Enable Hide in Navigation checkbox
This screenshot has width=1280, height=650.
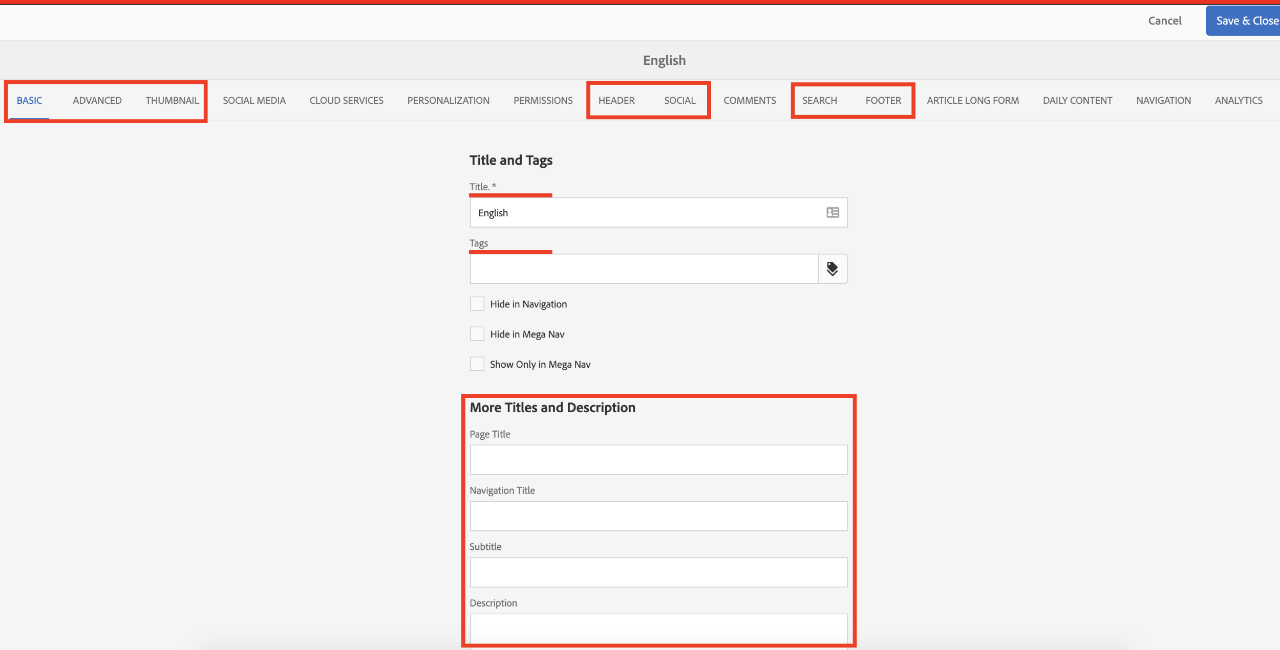477,304
